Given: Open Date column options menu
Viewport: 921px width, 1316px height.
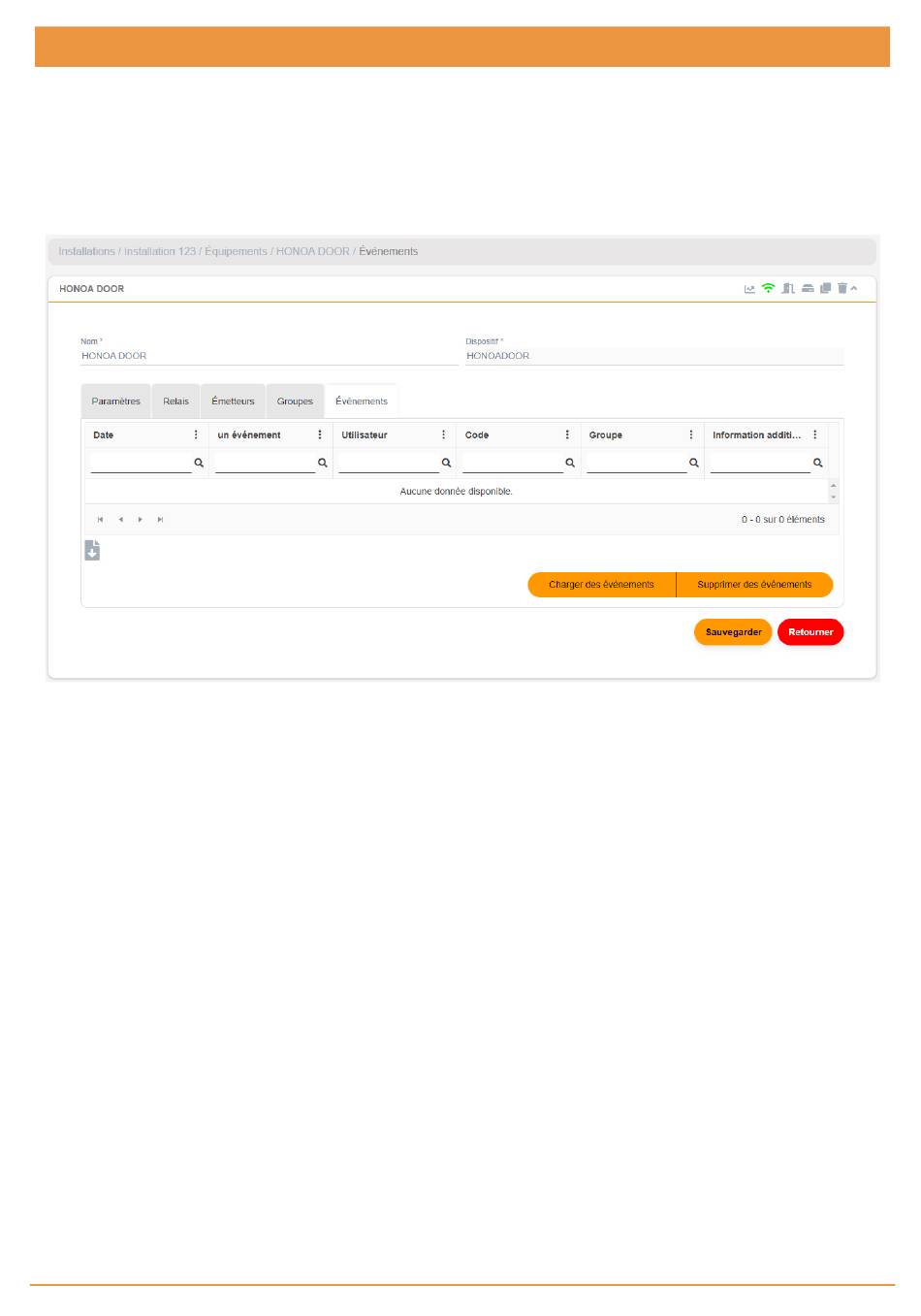Looking at the screenshot, I should pos(196,435).
